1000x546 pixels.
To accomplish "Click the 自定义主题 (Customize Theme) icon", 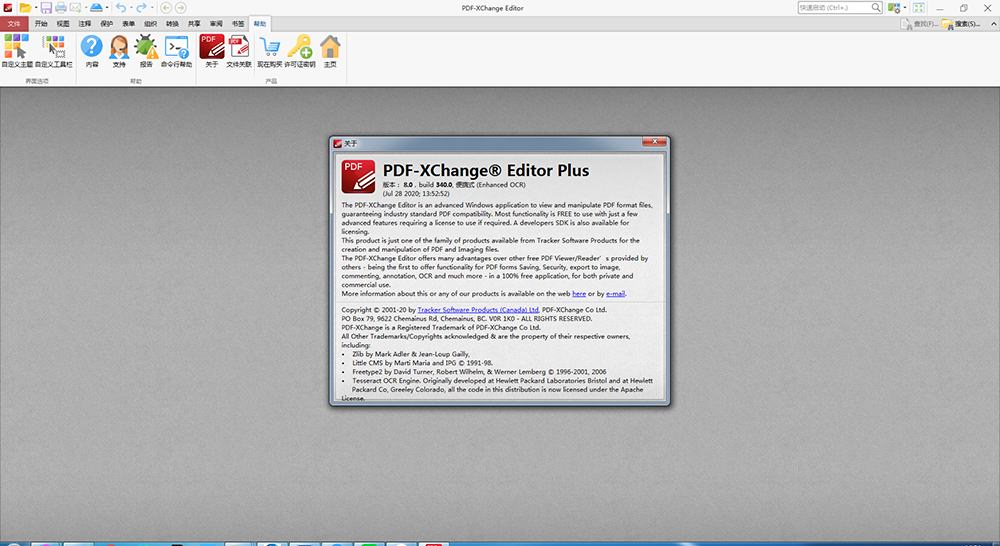I will [x=17, y=50].
